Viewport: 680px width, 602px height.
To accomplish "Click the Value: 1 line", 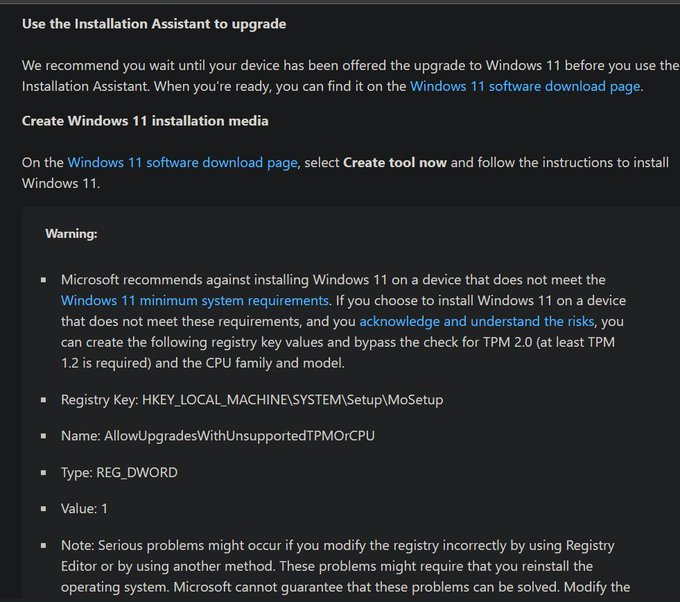I will coord(85,509).
